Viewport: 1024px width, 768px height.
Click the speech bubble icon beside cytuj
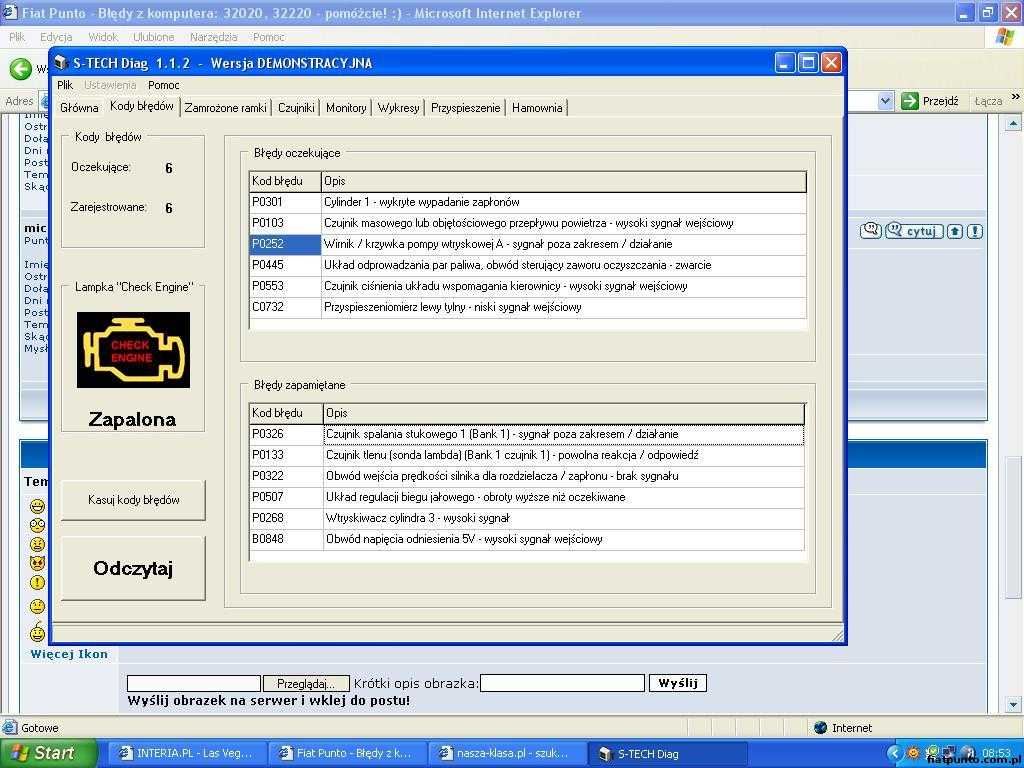point(871,230)
